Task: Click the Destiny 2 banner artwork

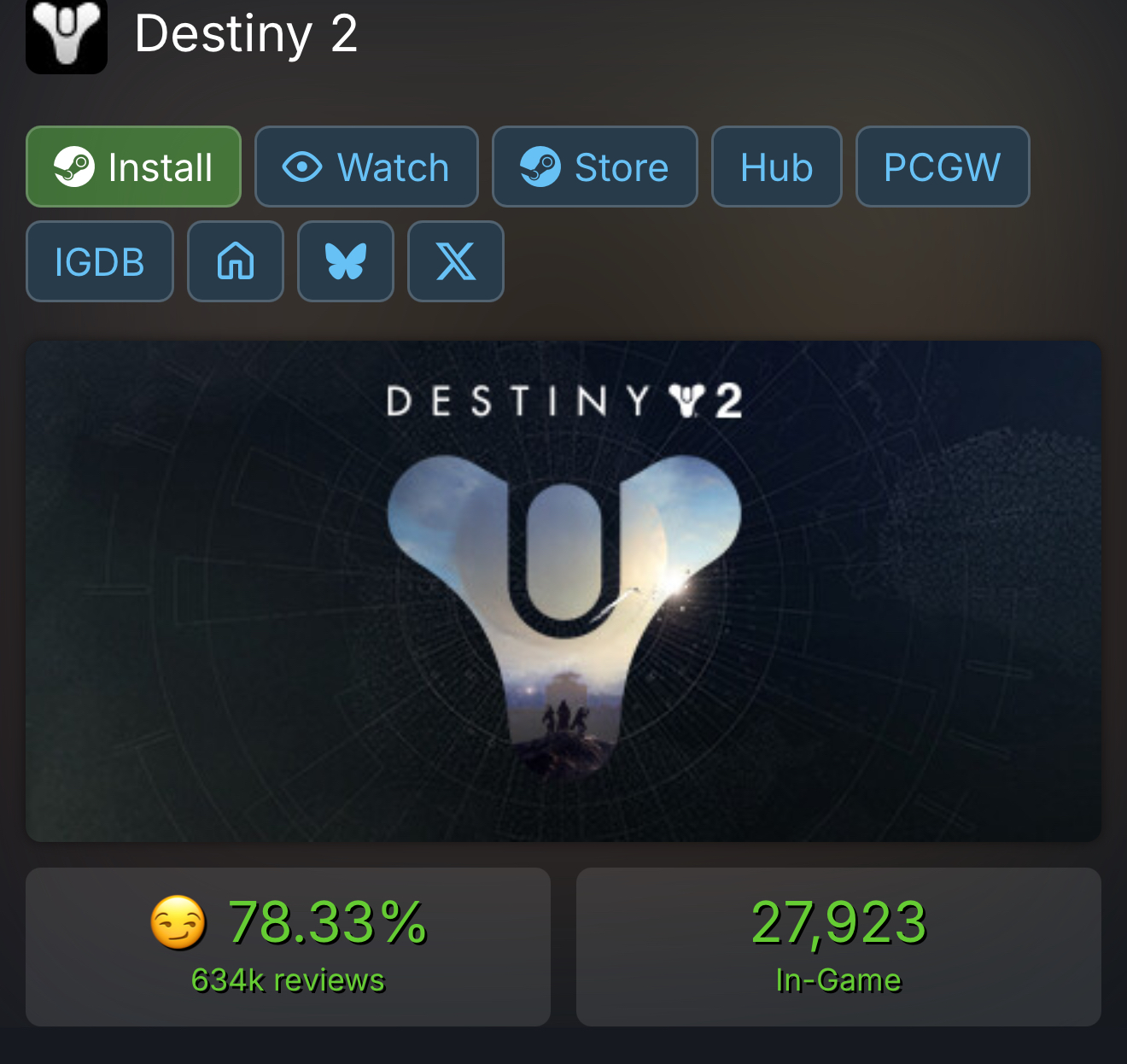Action: tap(563, 591)
